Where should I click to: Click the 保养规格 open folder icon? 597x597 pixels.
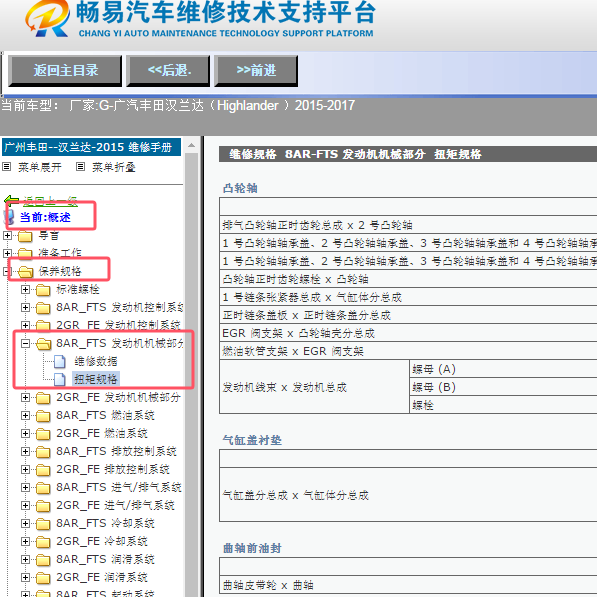coord(26,272)
